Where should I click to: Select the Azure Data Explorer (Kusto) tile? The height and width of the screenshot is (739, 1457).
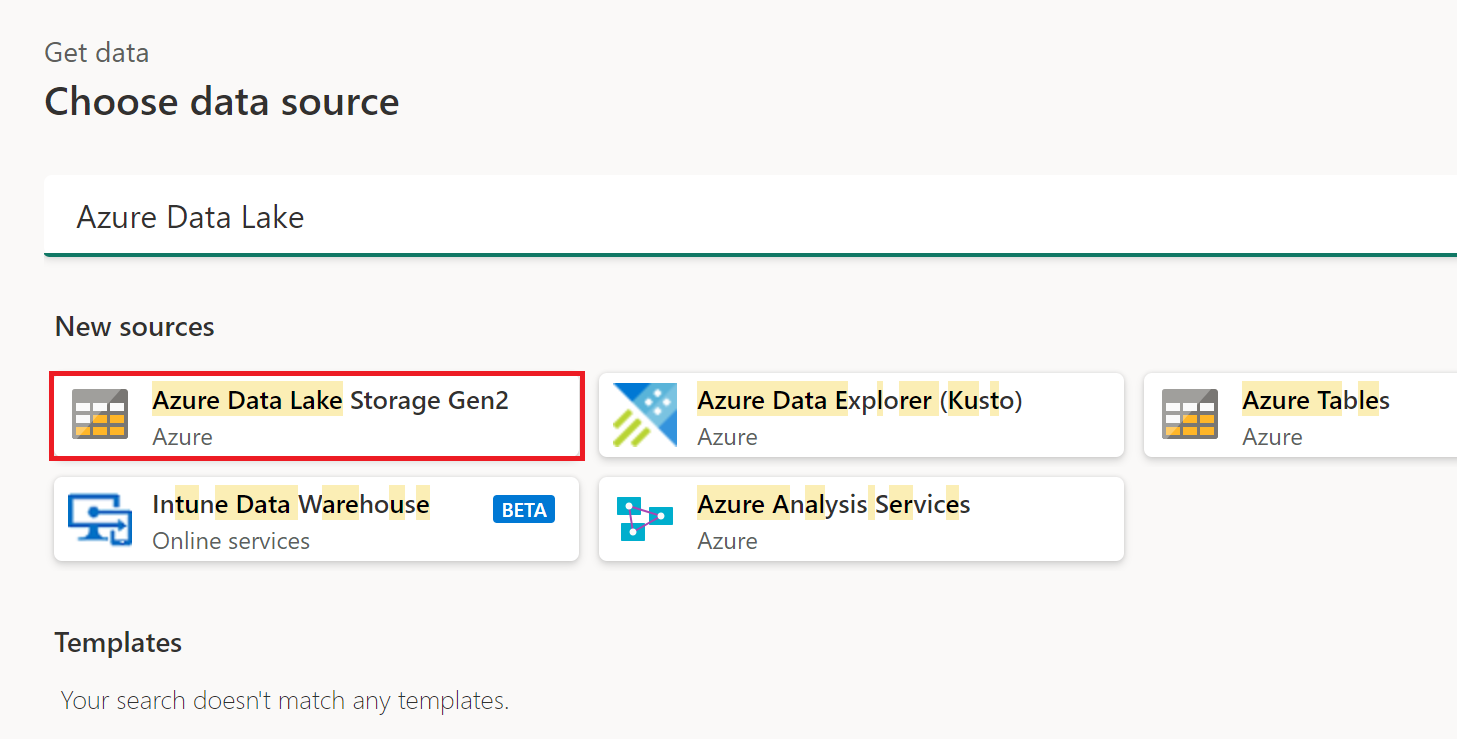pos(861,415)
